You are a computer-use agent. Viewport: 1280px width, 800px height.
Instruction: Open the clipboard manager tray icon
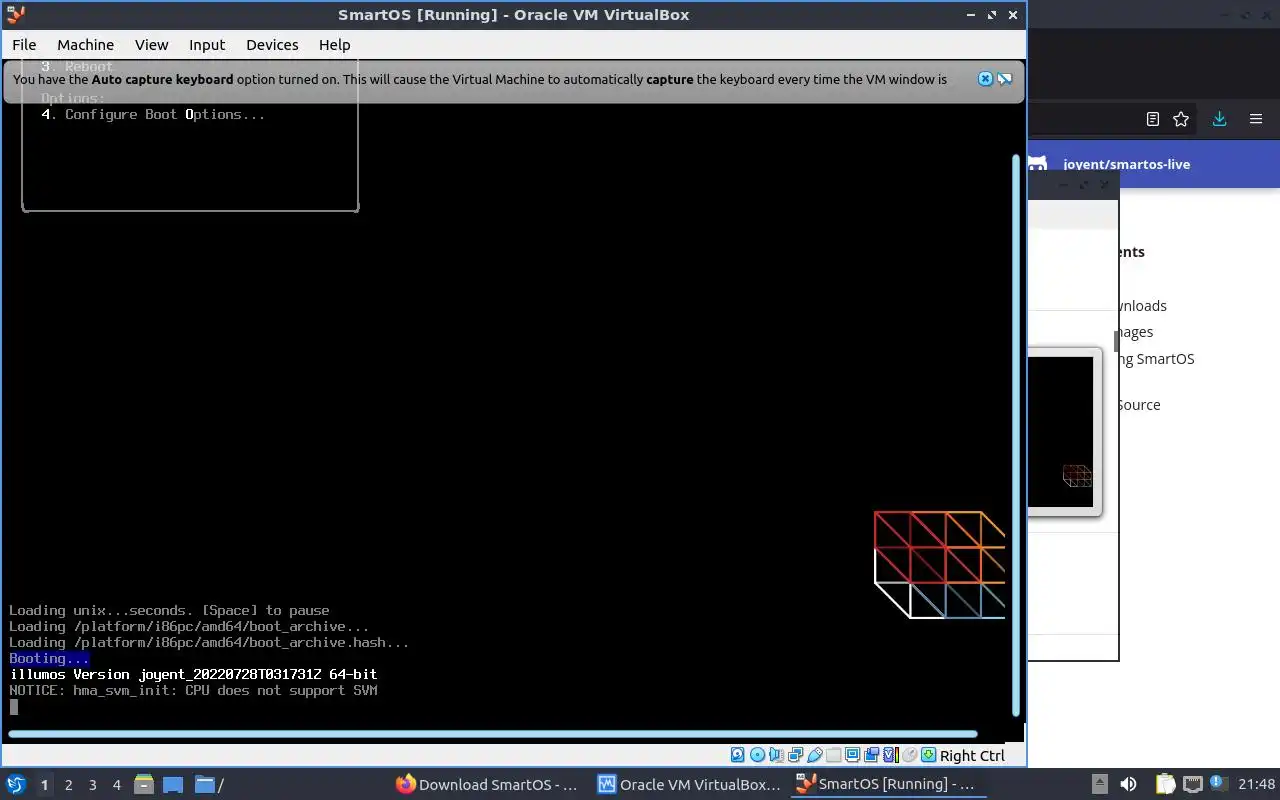pyautogui.click(x=1166, y=784)
